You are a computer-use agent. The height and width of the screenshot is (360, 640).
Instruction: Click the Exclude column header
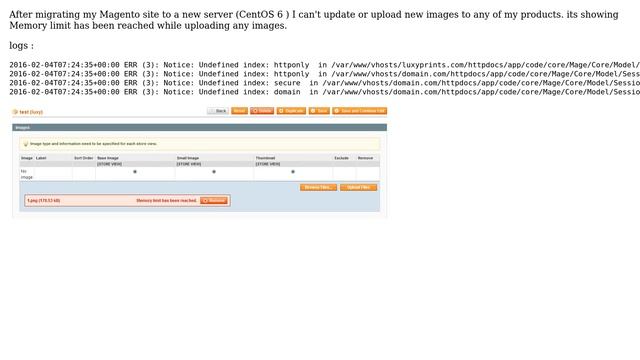(x=342, y=158)
